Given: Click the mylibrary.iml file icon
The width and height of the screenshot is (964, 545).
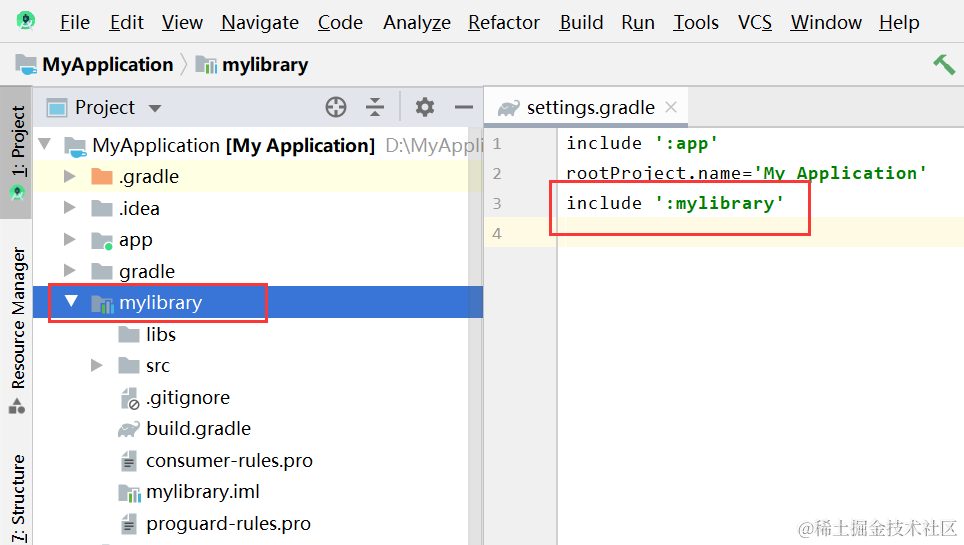Looking at the screenshot, I should click(129, 492).
